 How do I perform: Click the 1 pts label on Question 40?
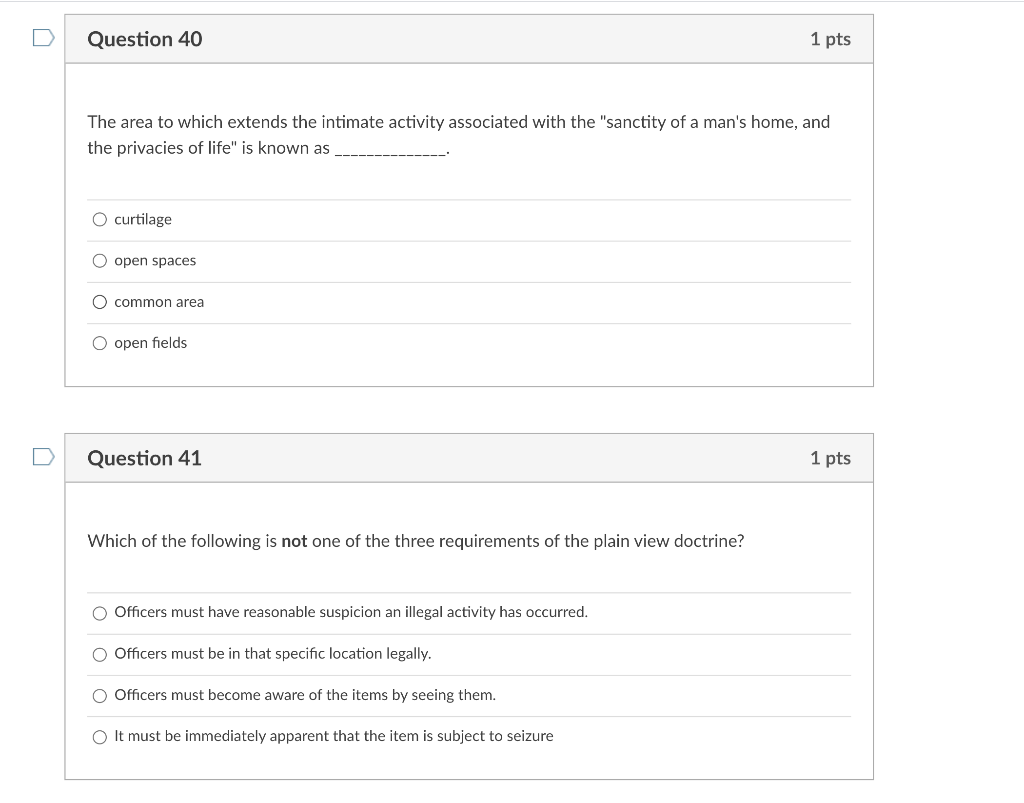(831, 39)
